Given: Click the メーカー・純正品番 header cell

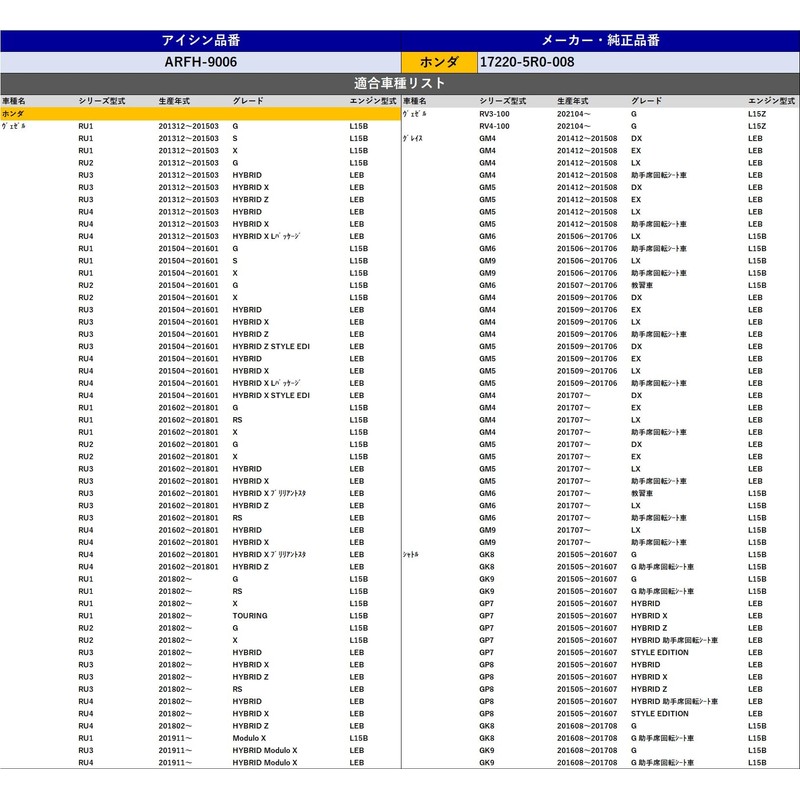Looking at the screenshot, I should [x=600, y=41].
